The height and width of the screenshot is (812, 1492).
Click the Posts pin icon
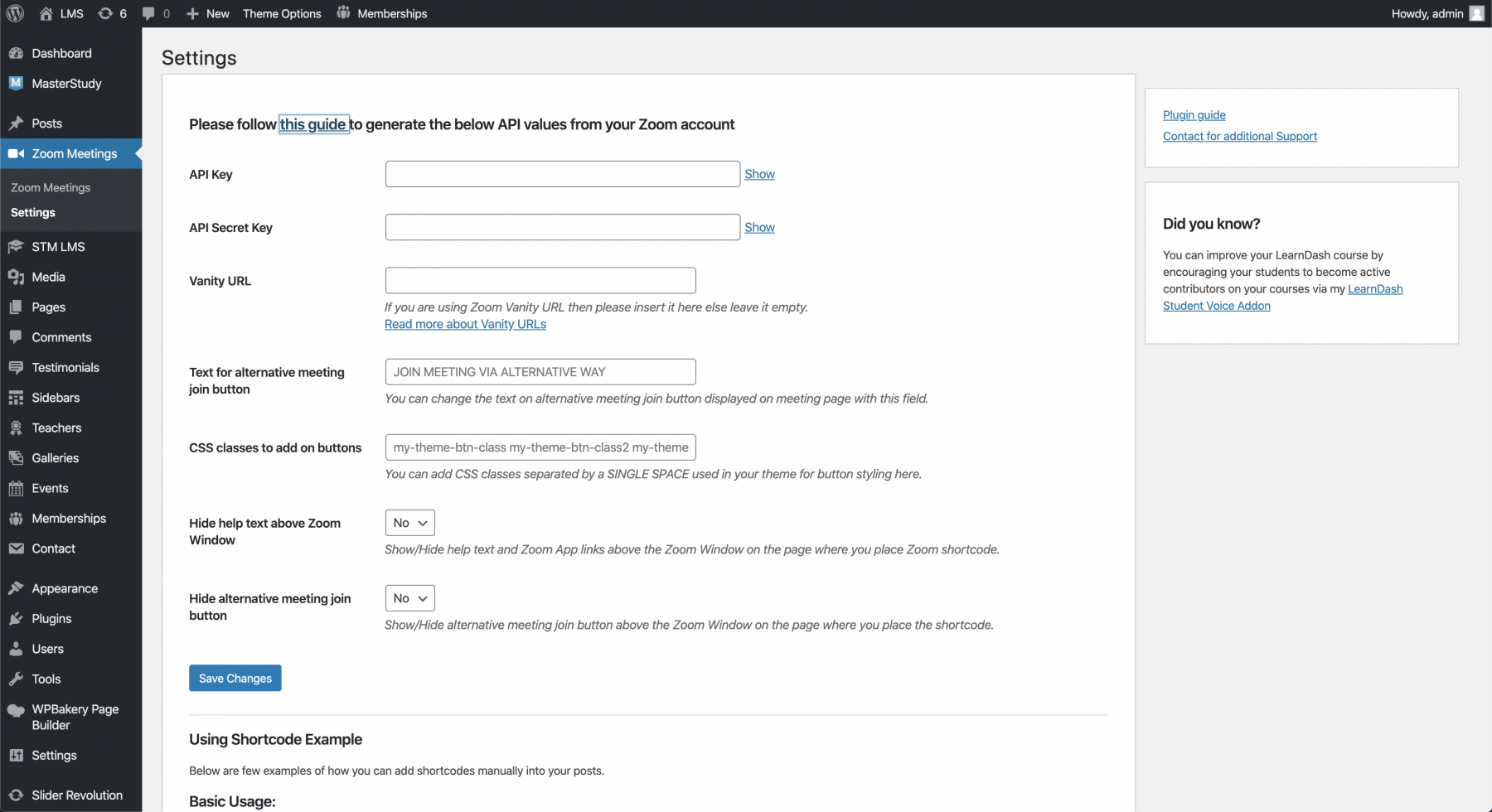click(16, 123)
